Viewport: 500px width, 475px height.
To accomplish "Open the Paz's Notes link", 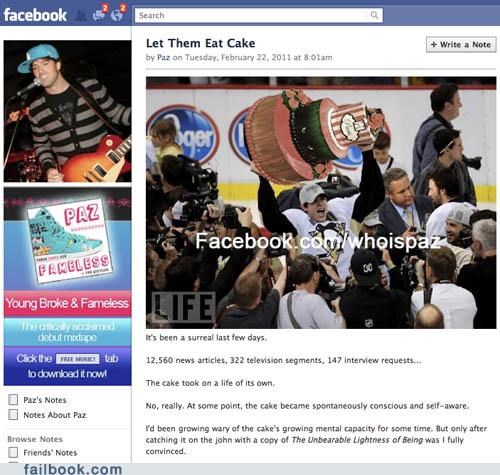I will 45,400.
